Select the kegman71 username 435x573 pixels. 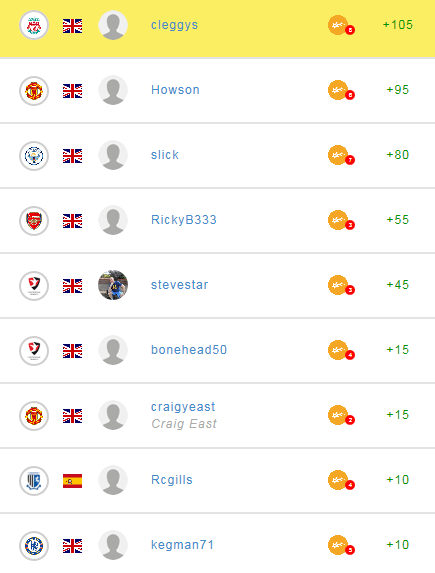182,545
